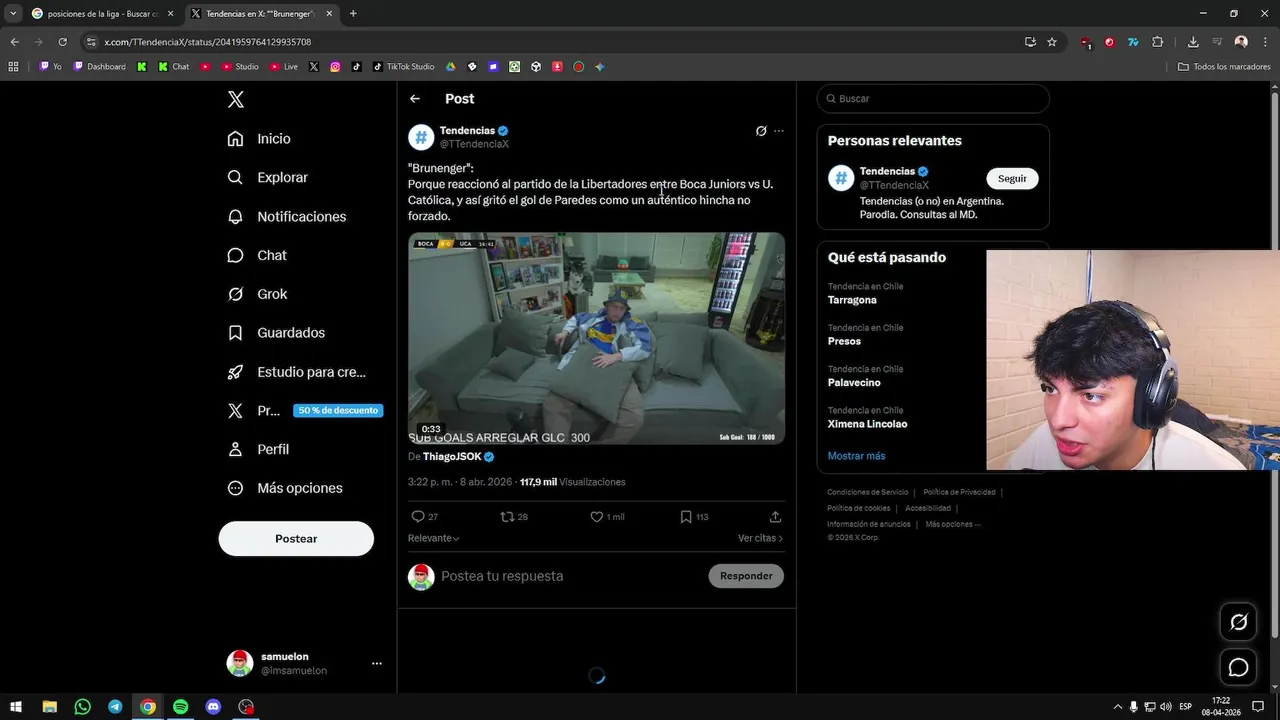1280x720 pixels.
Task: Open the Chrome apps grid in the bookmarks bar
Action: (x=13, y=67)
